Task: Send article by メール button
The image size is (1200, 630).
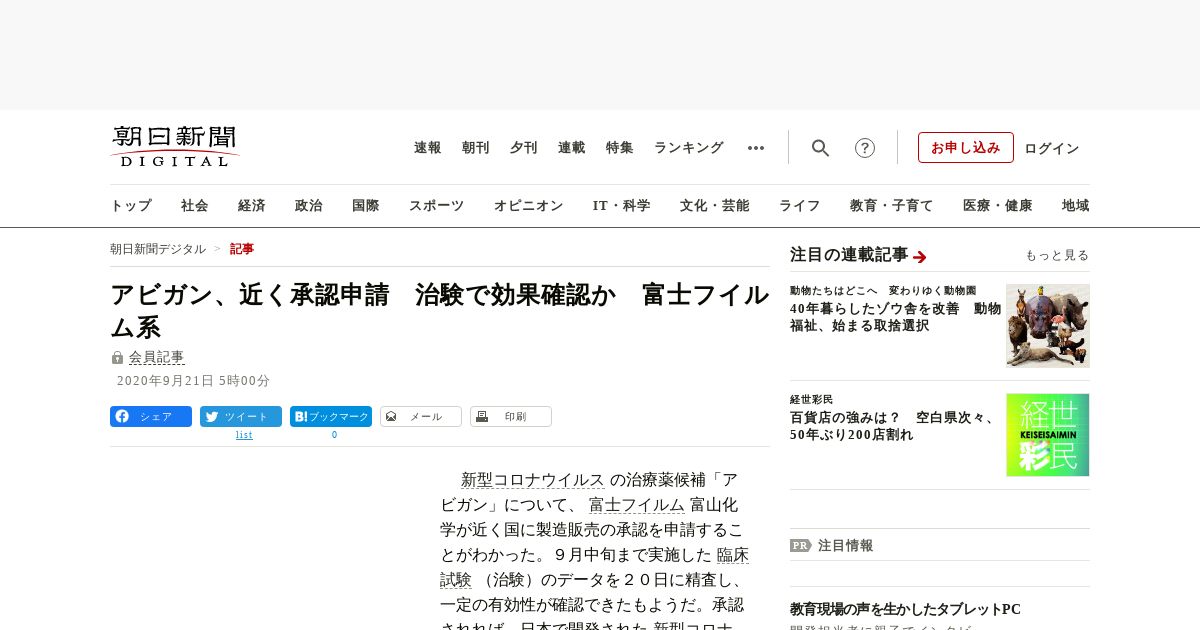Action: tap(421, 417)
